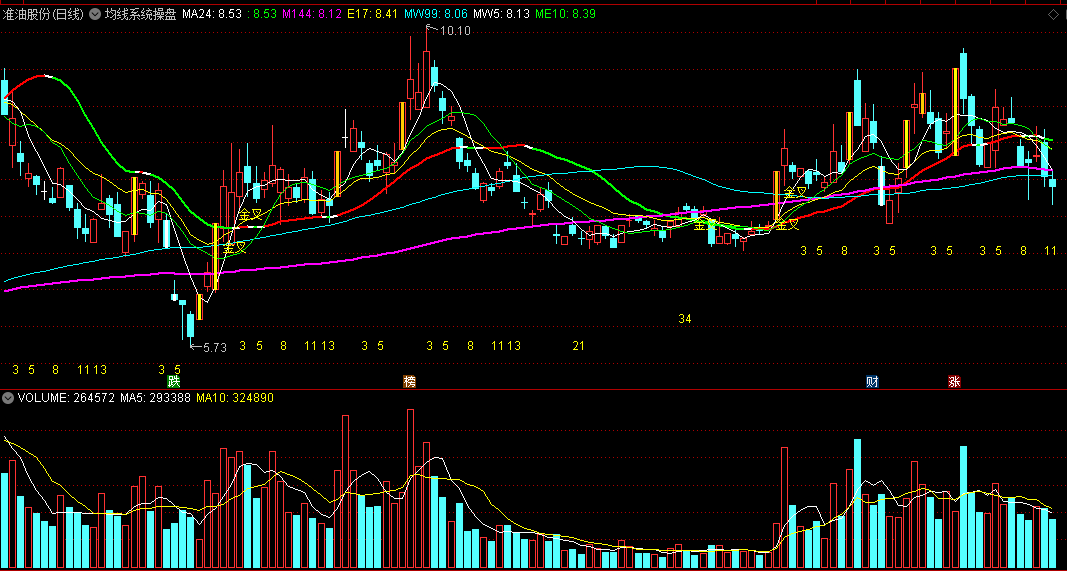Click the VOLUME: 264572 label
The height and width of the screenshot is (571, 1067).
[66, 397]
